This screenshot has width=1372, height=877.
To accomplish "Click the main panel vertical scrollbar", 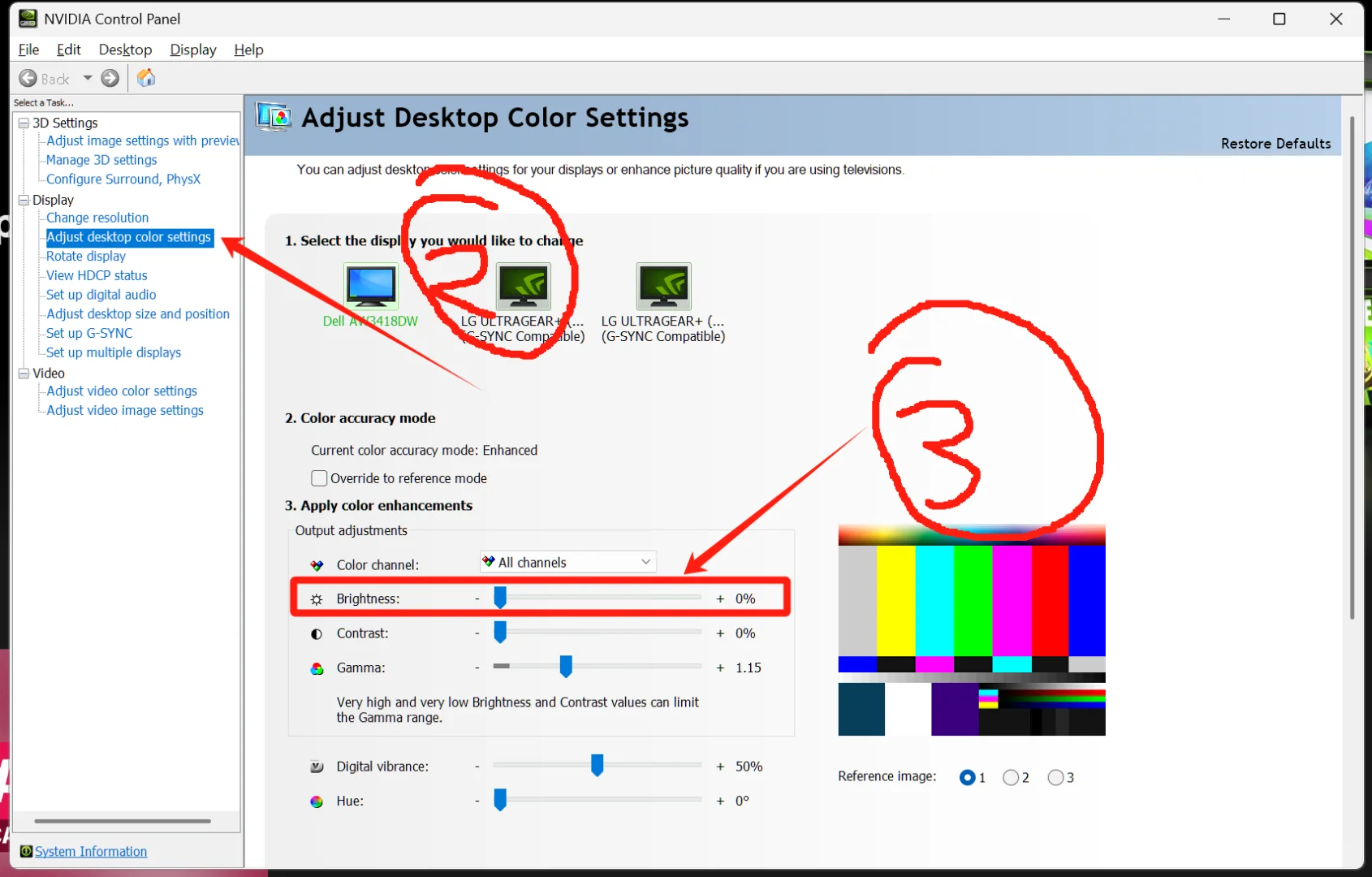I will pos(1352,367).
